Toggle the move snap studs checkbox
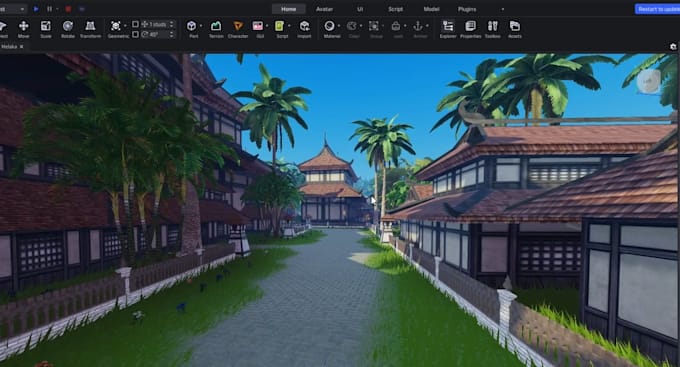This screenshot has width=680, height=367. [x=135, y=24]
